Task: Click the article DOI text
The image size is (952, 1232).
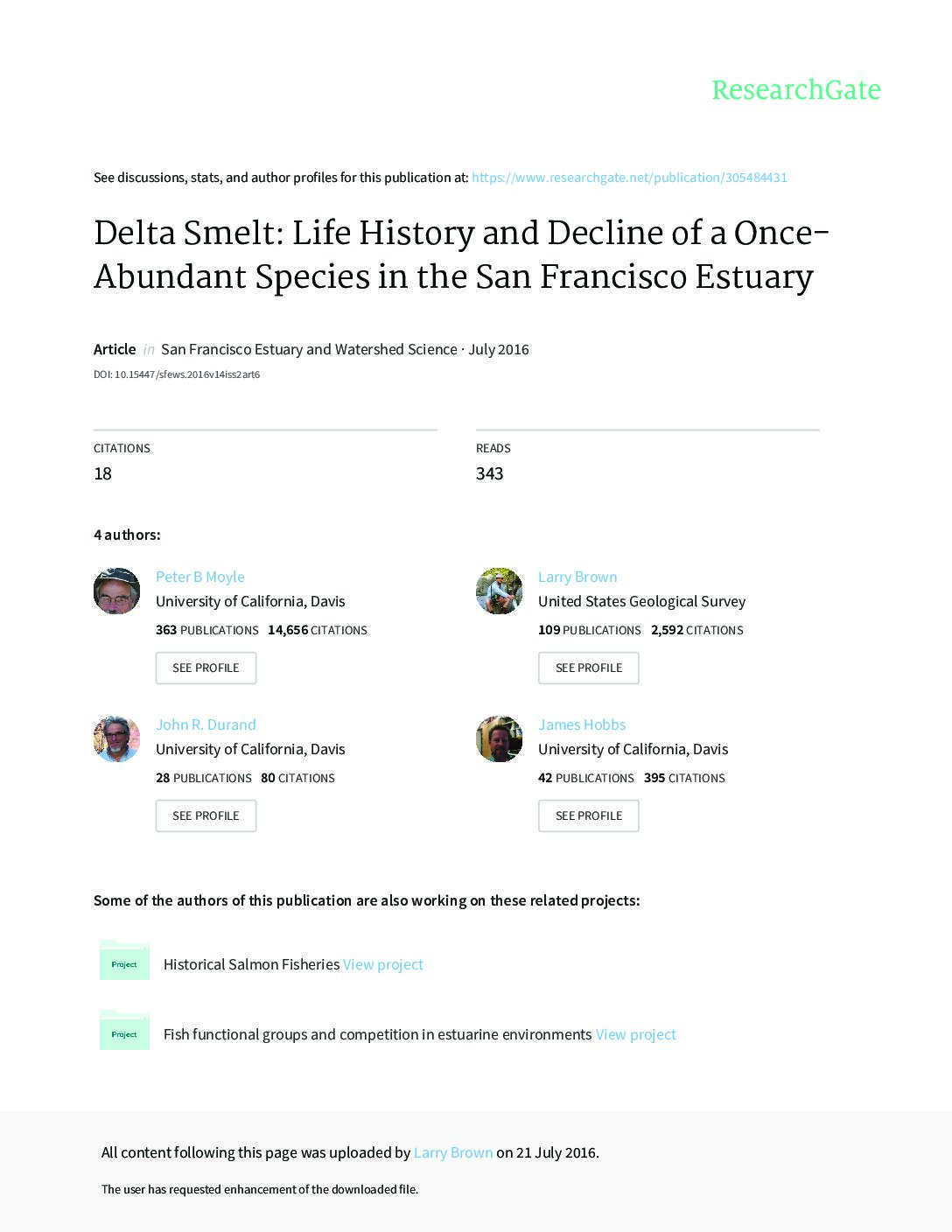Action: [177, 374]
